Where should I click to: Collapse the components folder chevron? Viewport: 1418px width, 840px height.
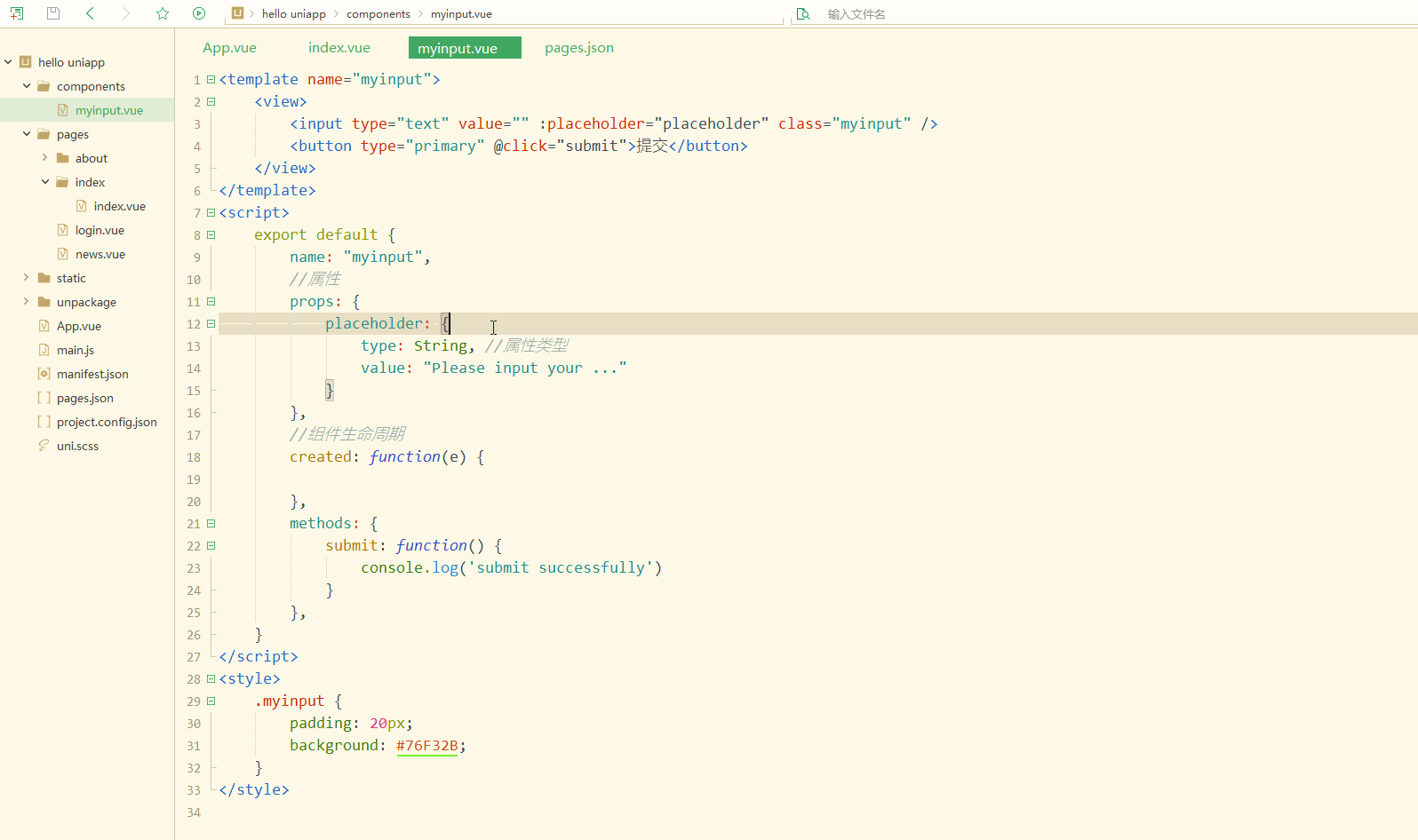pos(27,86)
